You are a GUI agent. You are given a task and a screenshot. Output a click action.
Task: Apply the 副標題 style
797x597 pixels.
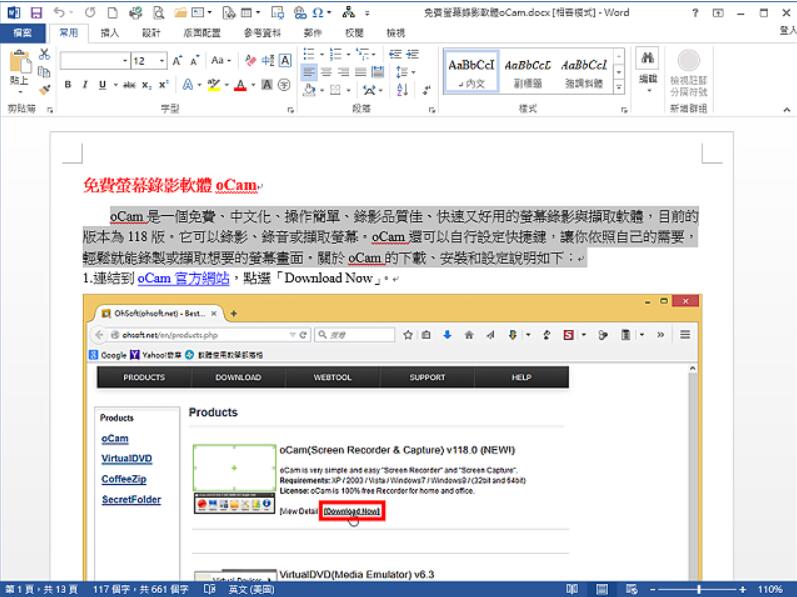coord(527,72)
